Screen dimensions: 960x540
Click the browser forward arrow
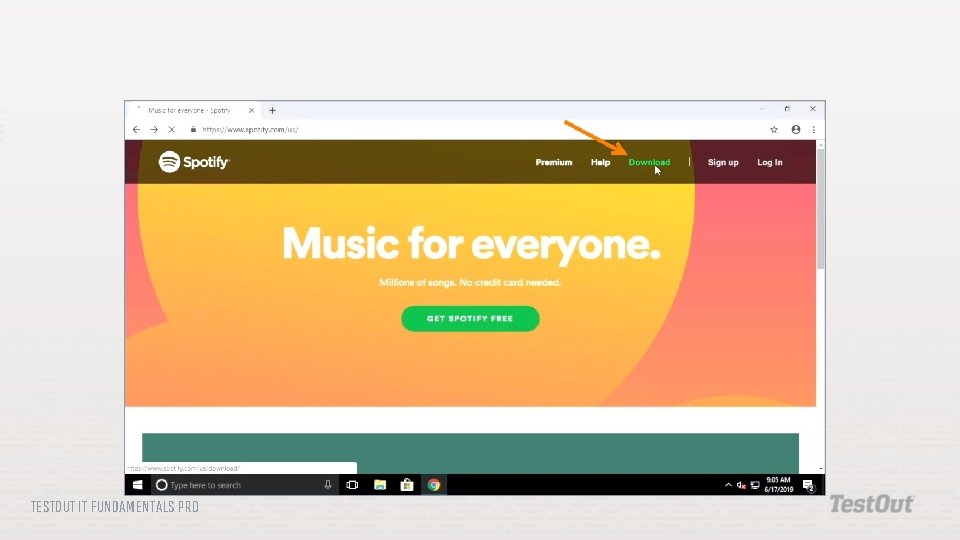click(x=154, y=130)
